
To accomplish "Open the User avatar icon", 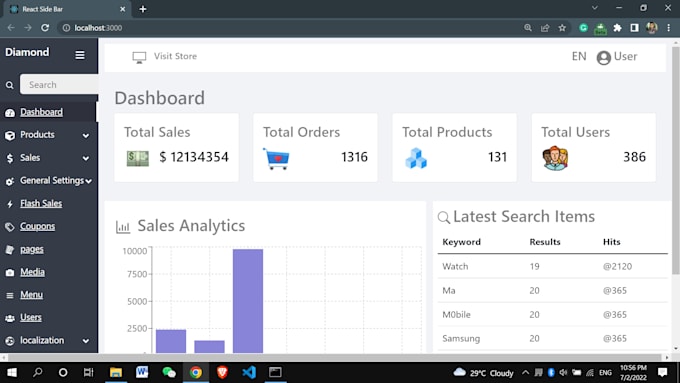I will click(603, 57).
